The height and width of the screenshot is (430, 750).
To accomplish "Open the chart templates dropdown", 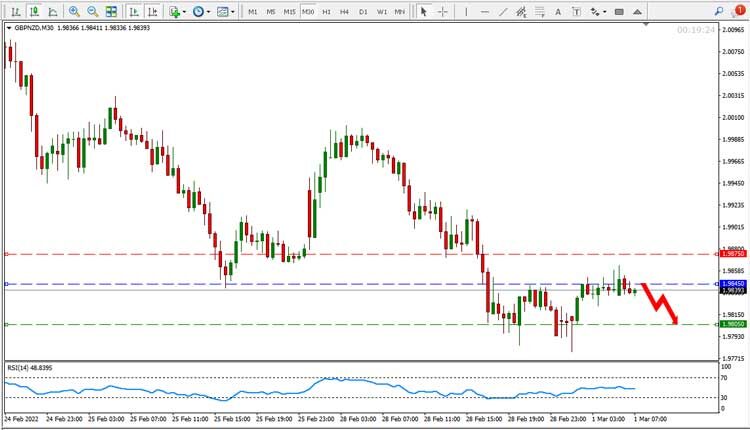I will pyautogui.click(x=226, y=12).
